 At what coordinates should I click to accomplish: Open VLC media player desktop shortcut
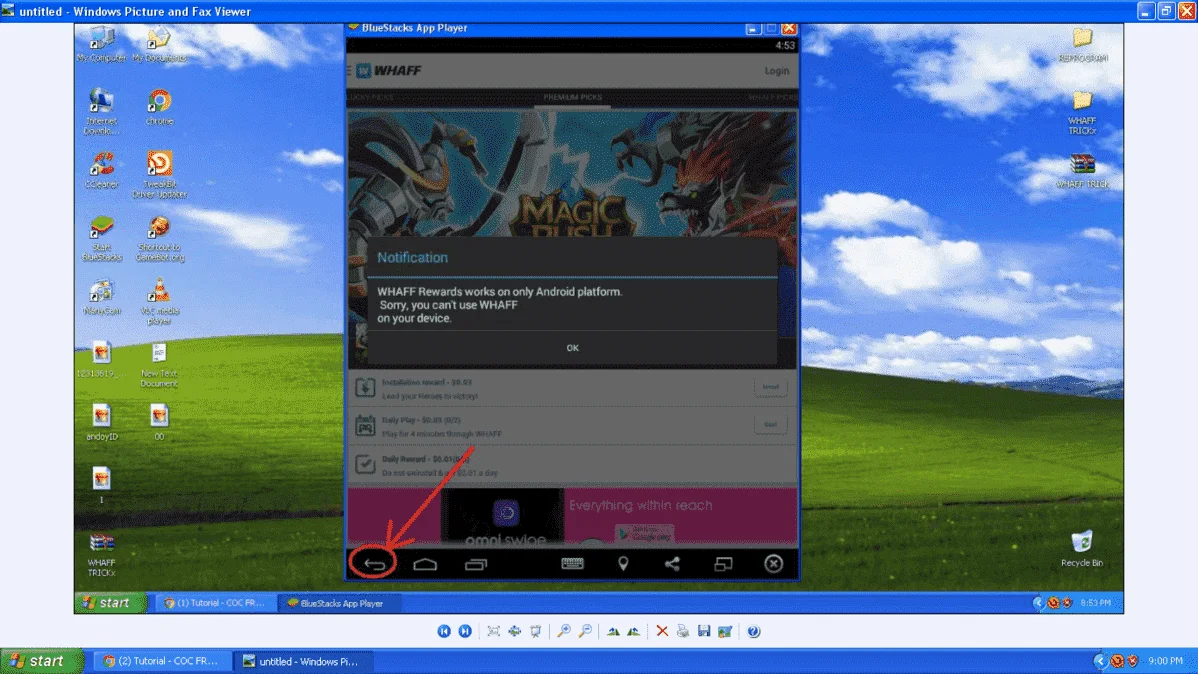[x=159, y=301]
